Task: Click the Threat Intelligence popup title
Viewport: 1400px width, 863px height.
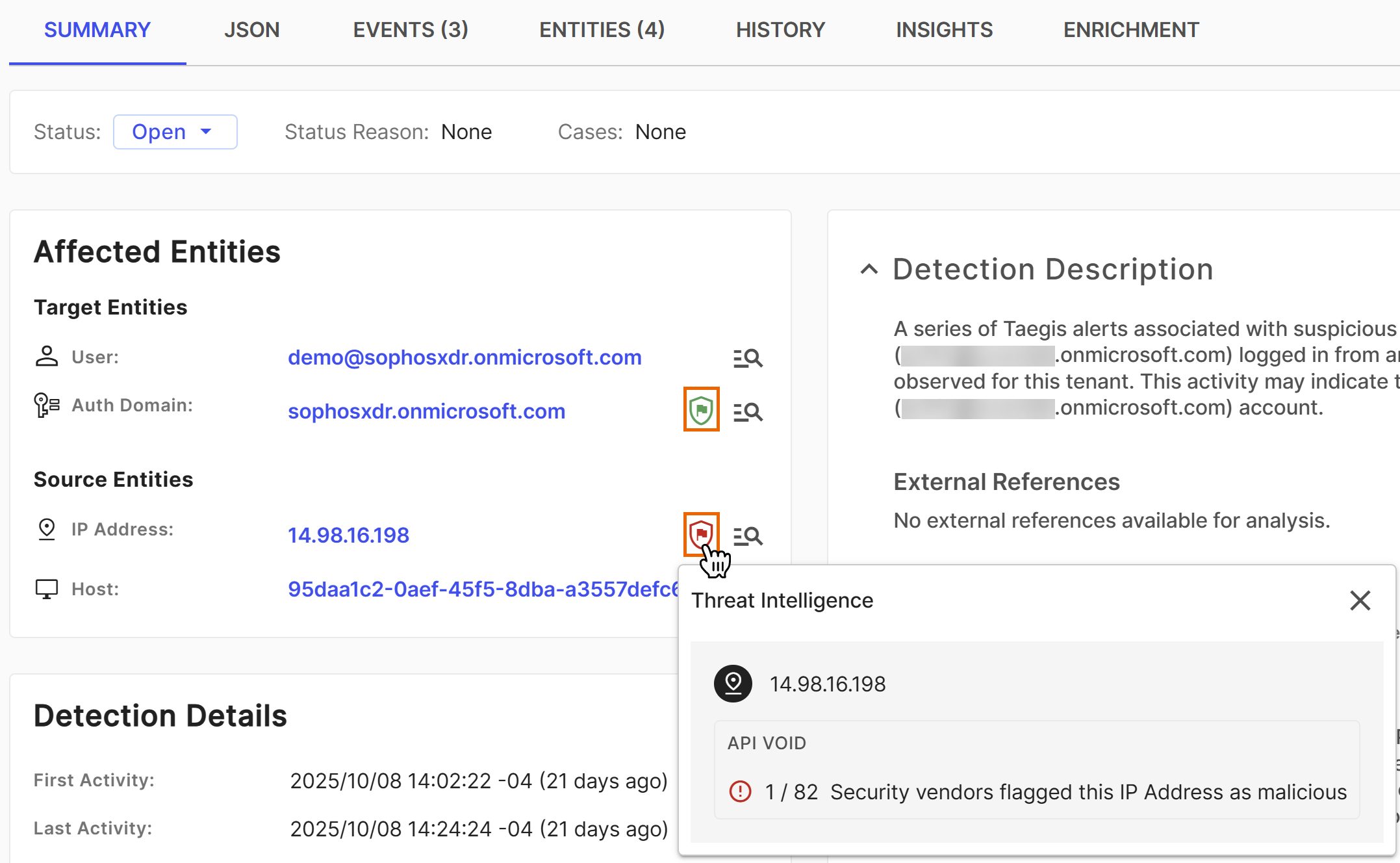Action: (782, 600)
